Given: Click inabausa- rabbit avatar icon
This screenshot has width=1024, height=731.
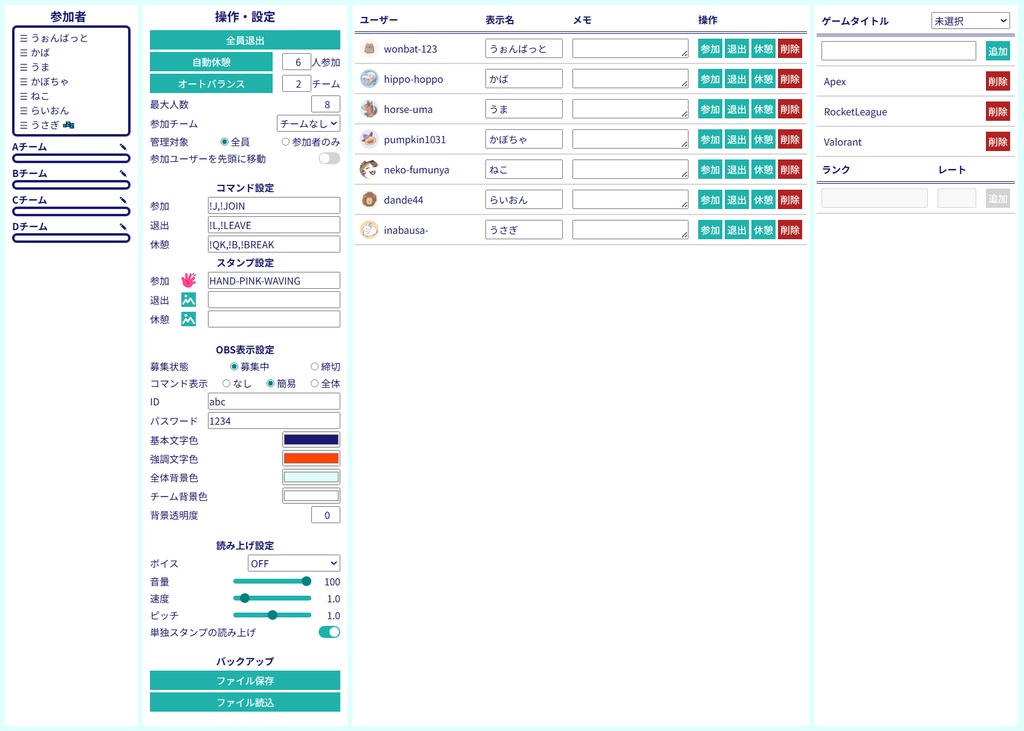Looking at the screenshot, I should pyautogui.click(x=369, y=229).
